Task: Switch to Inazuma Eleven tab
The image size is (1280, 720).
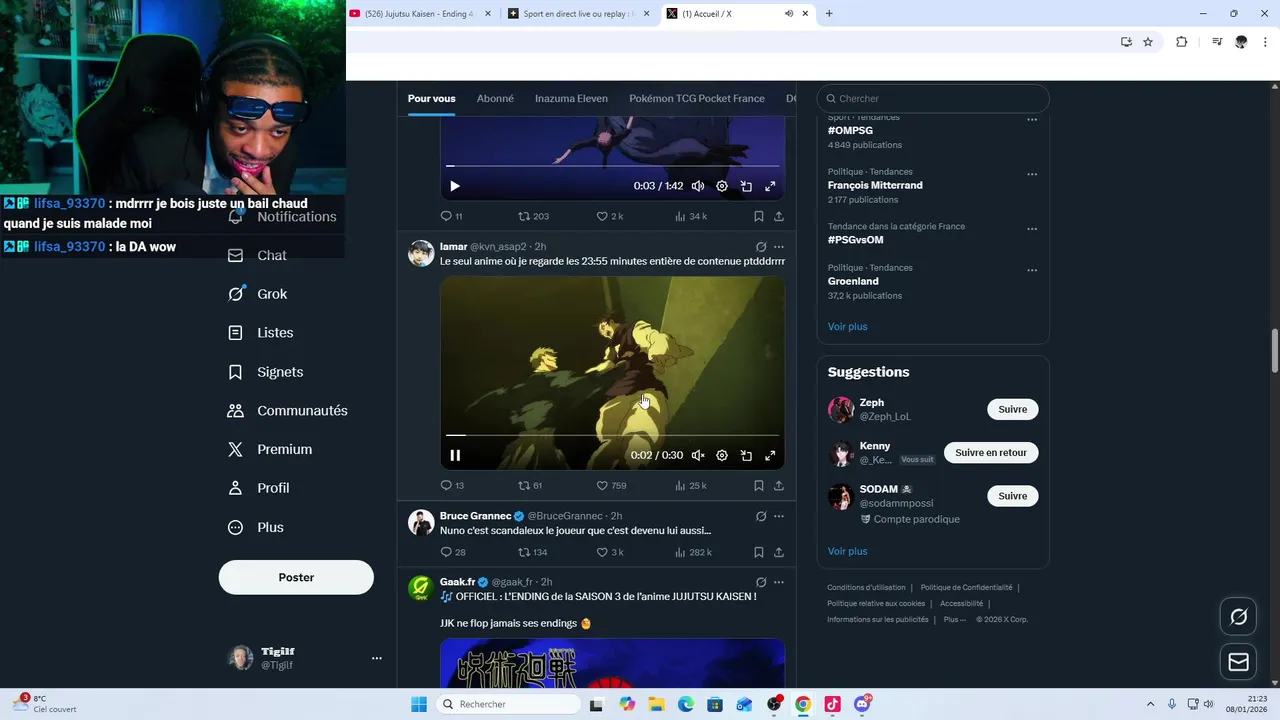Action: (x=571, y=98)
